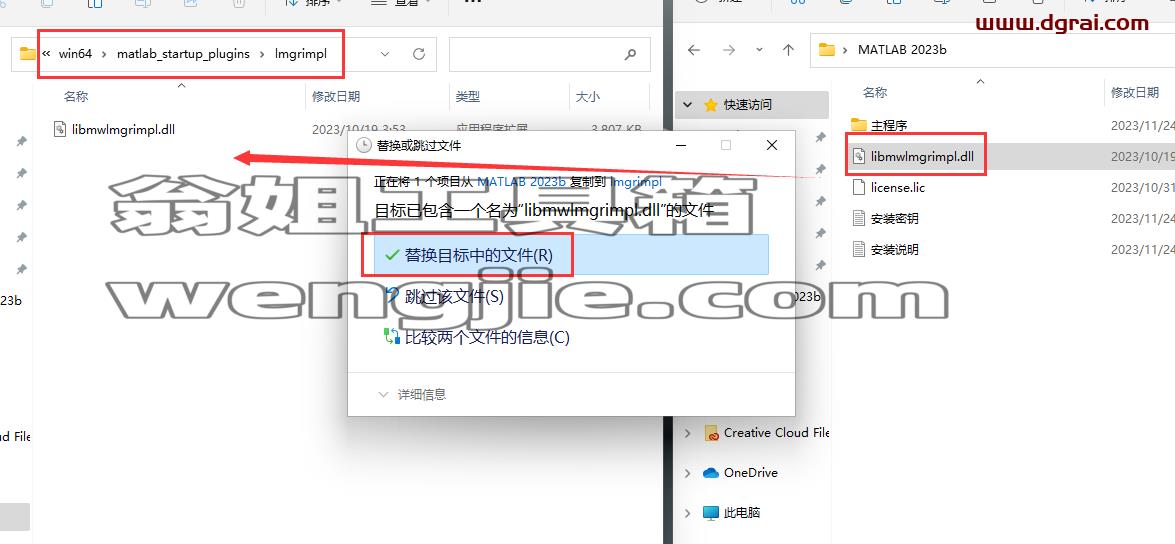Image resolution: width=1175 pixels, height=544 pixels.
Task: Click the 安装密钥 document icon
Action: click(x=860, y=218)
